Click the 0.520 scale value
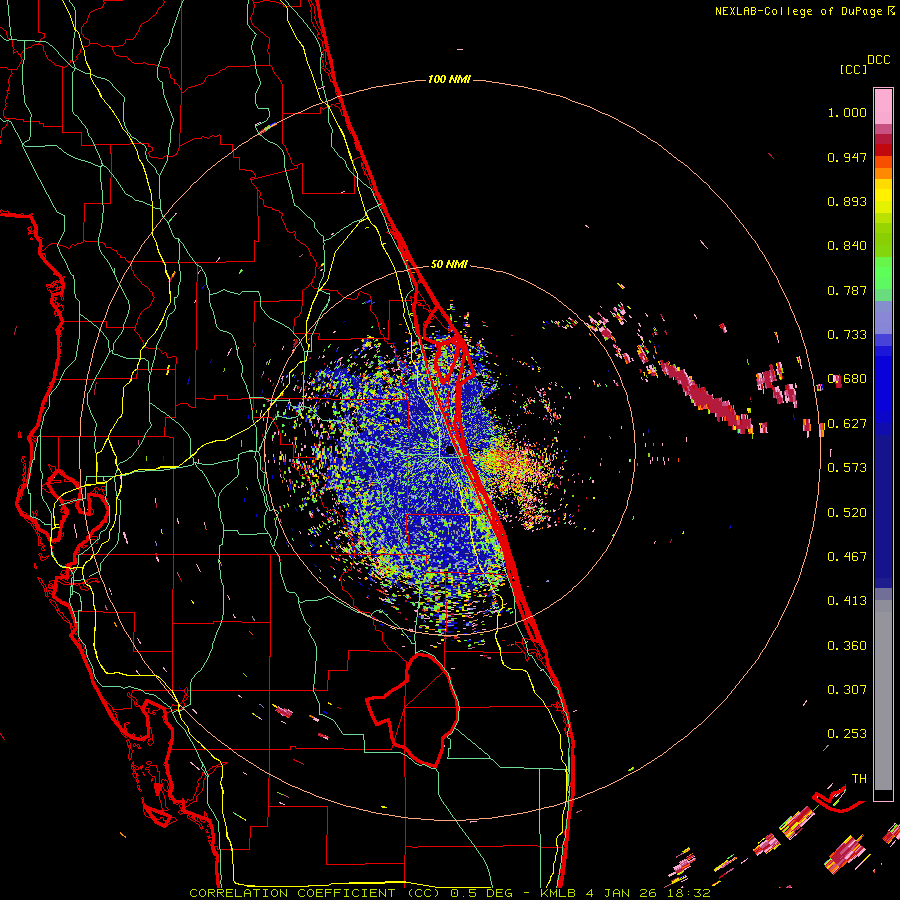 point(847,513)
